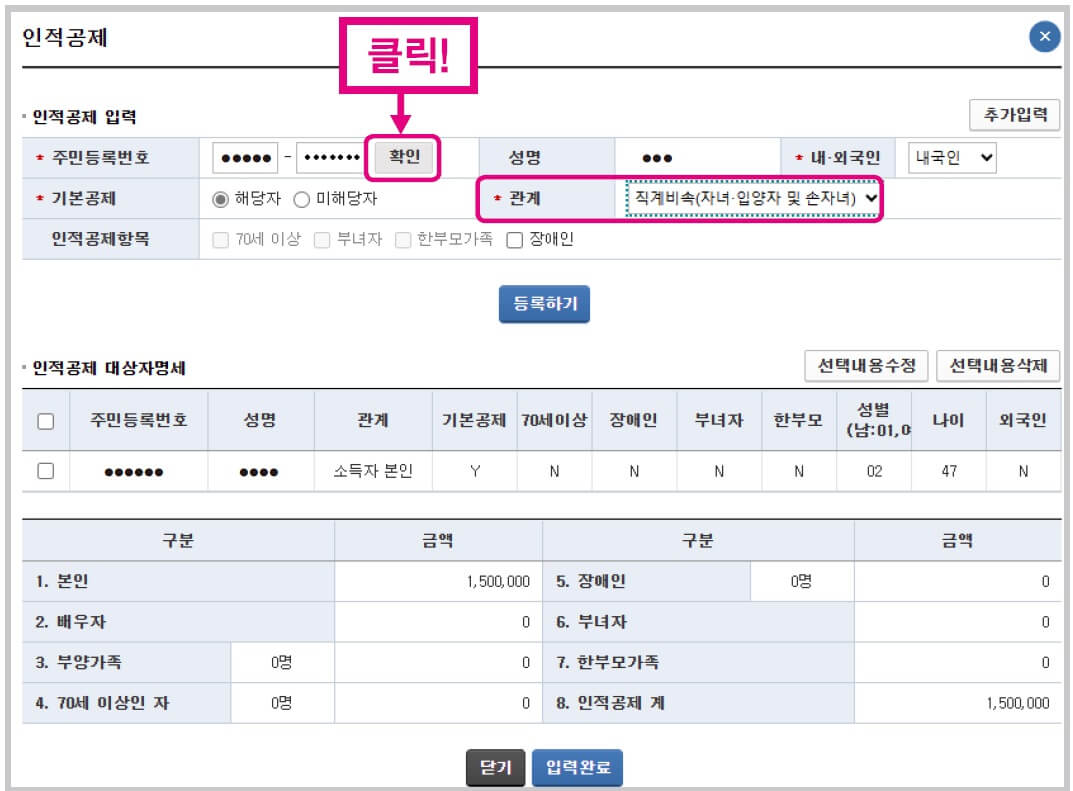
Task: Open the 추가입력 button at top right
Action: click(x=1013, y=114)
